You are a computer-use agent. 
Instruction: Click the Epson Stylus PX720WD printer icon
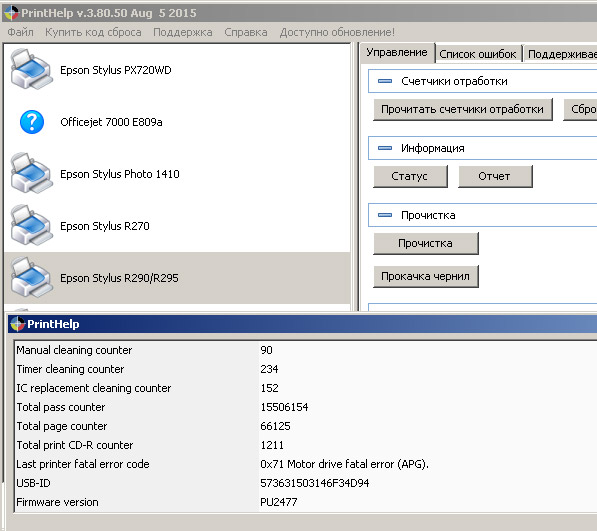[32, 69]
